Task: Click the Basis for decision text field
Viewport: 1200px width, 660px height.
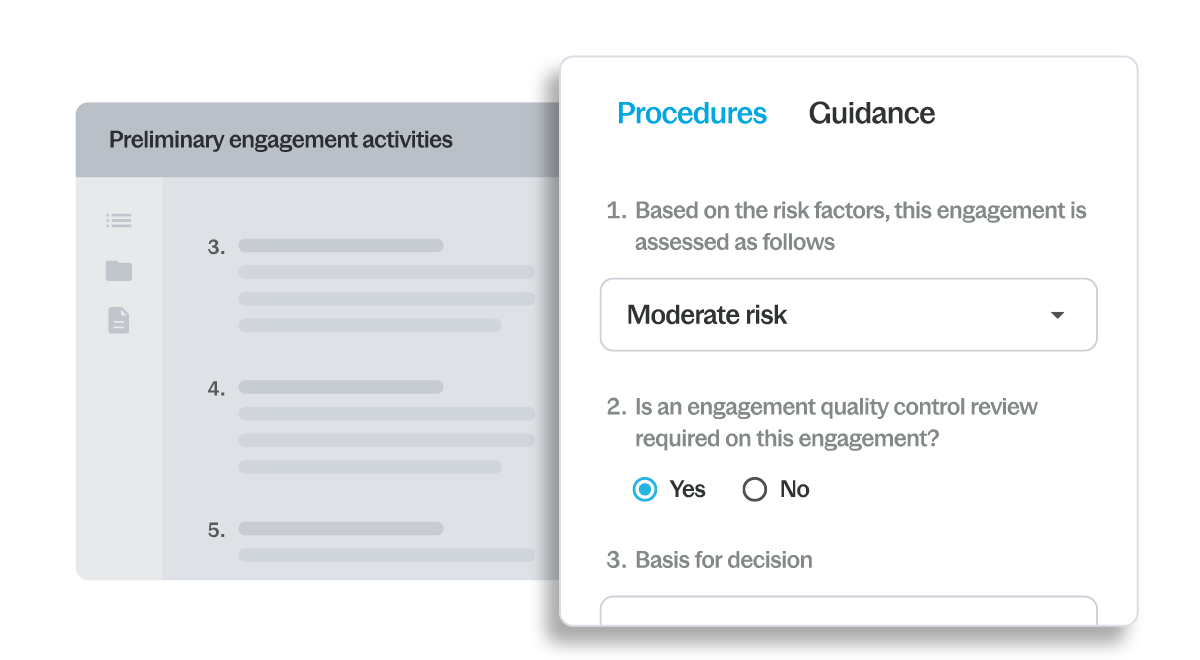Action: coord(848,611)
